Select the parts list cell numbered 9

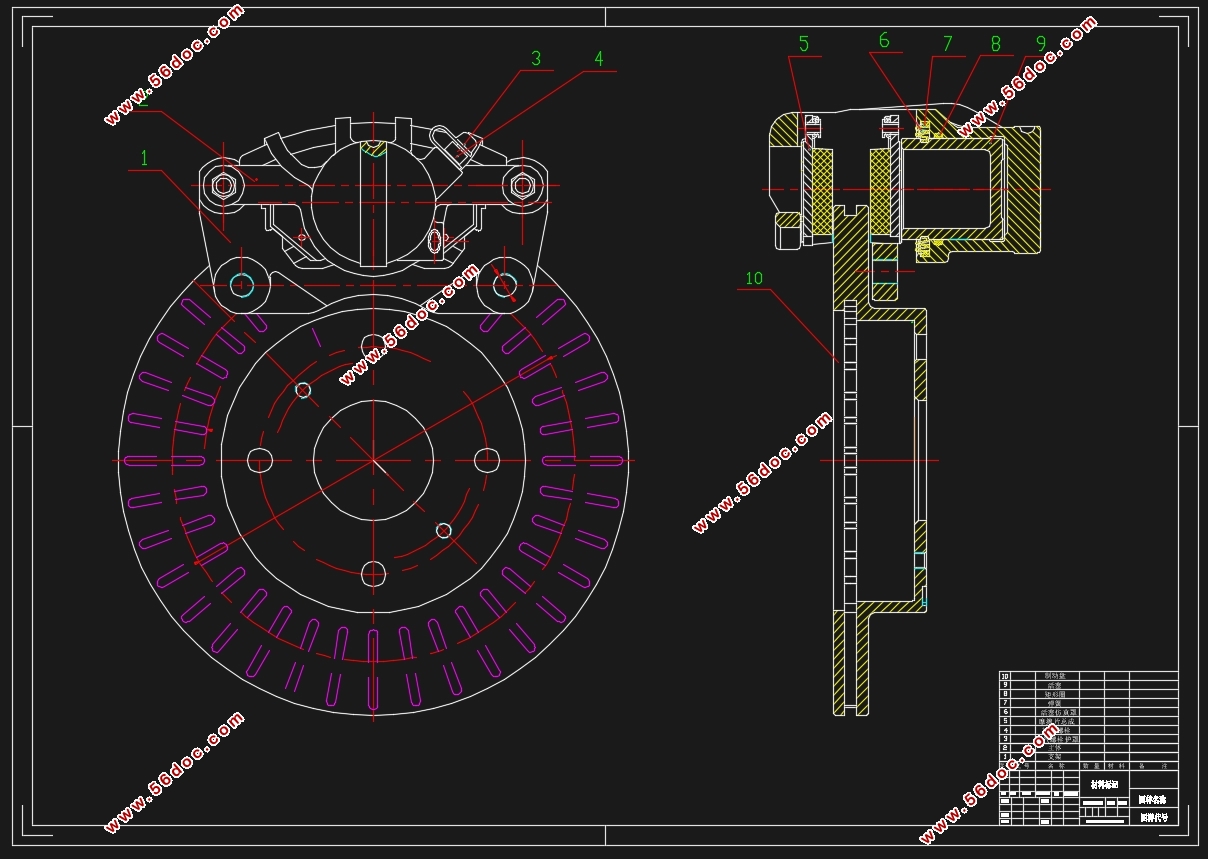[1005, 685]
